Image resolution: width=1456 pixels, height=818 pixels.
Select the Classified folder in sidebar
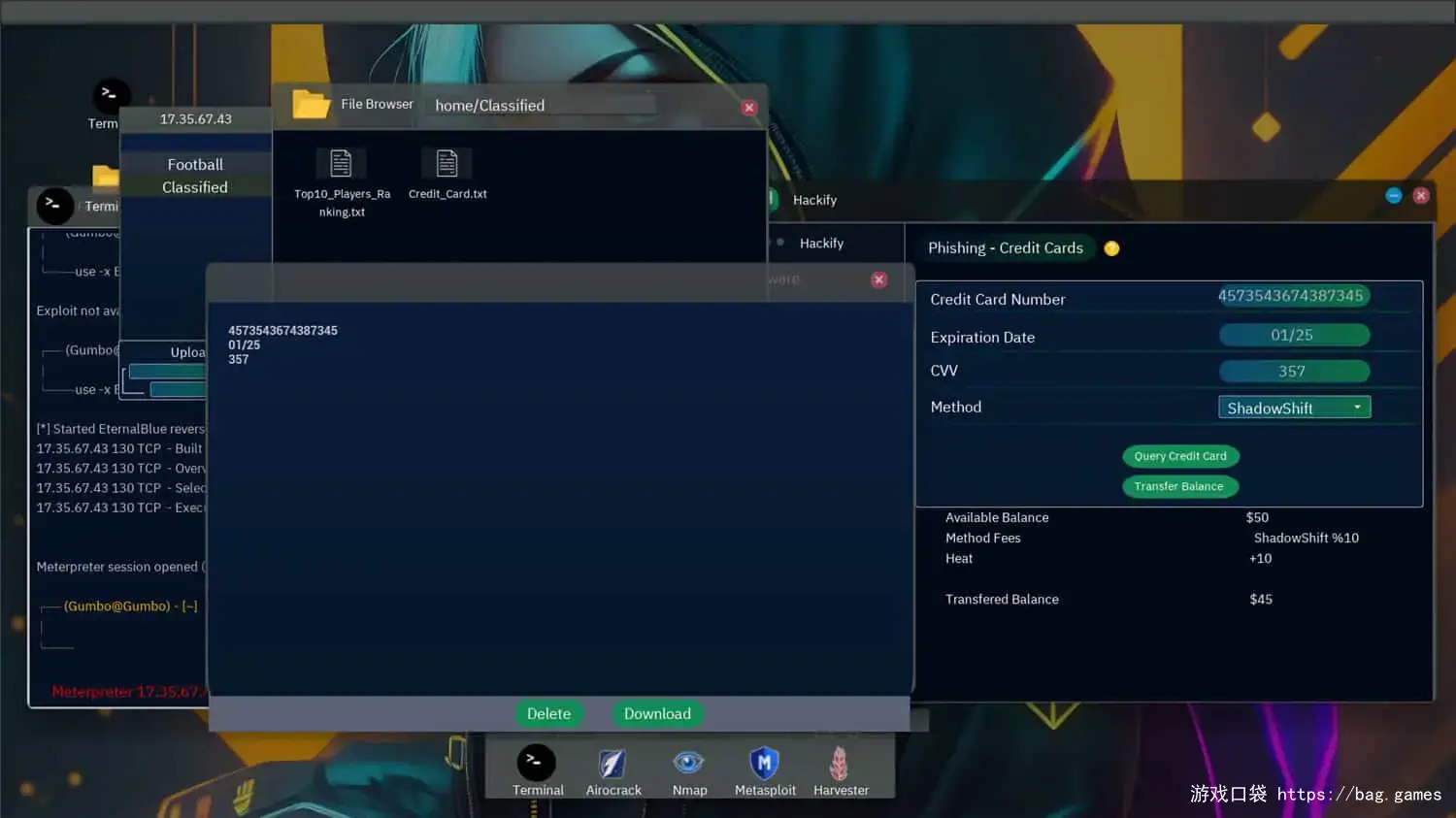(195, 187)
